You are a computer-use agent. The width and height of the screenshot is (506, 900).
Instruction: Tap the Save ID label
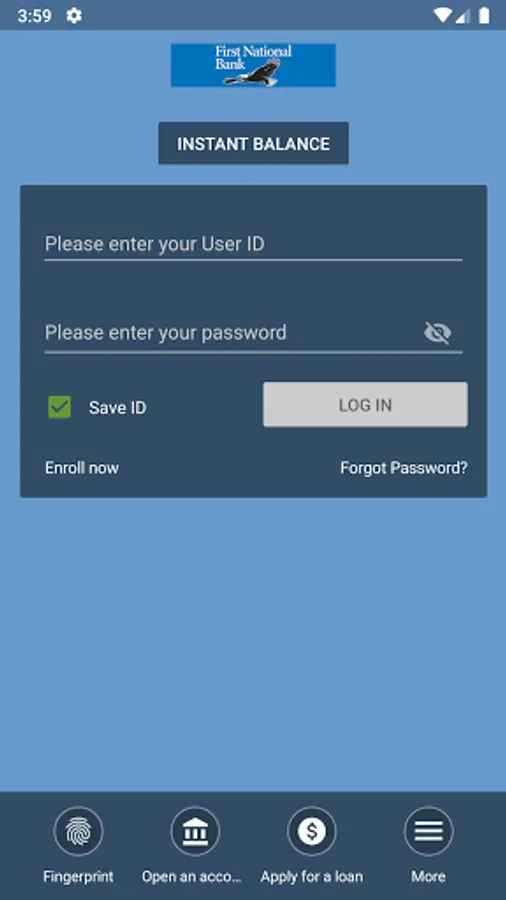click(118, 408)
